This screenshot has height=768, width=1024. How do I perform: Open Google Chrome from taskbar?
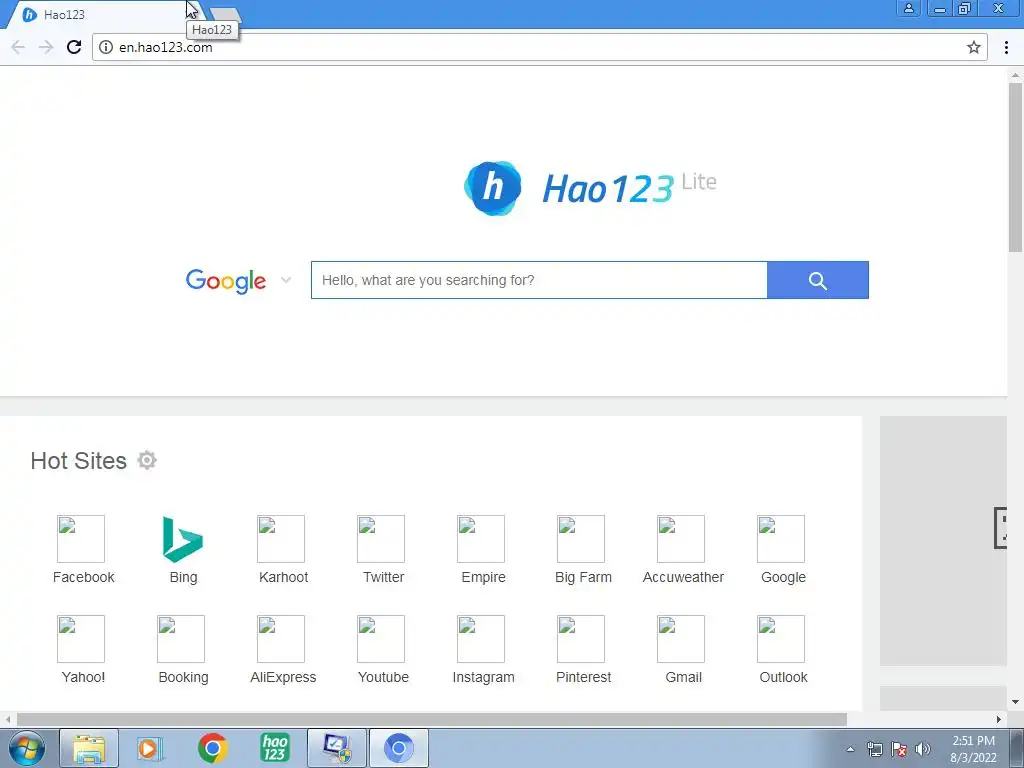click(x=212, y=748)
